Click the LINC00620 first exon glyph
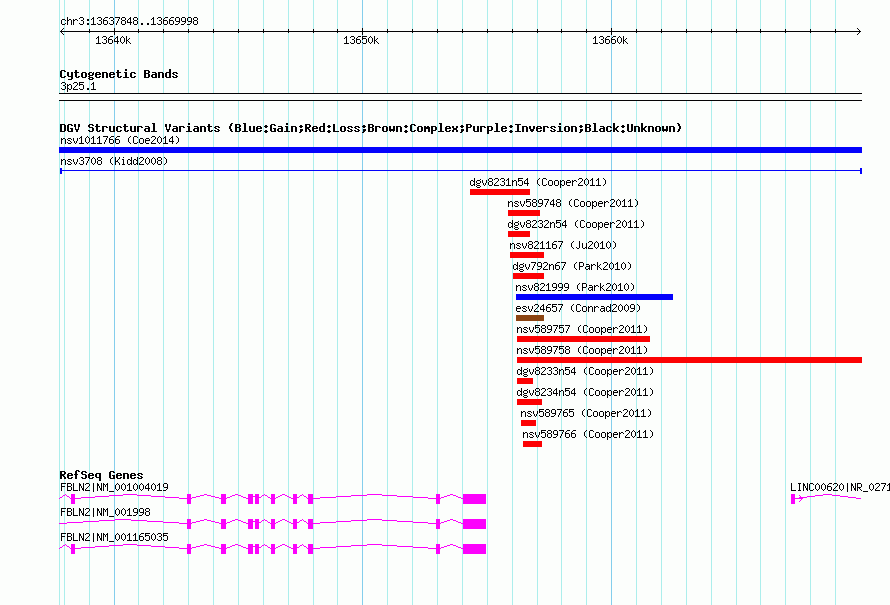This screenshot has width=890, height=605. tap(794, 499)
